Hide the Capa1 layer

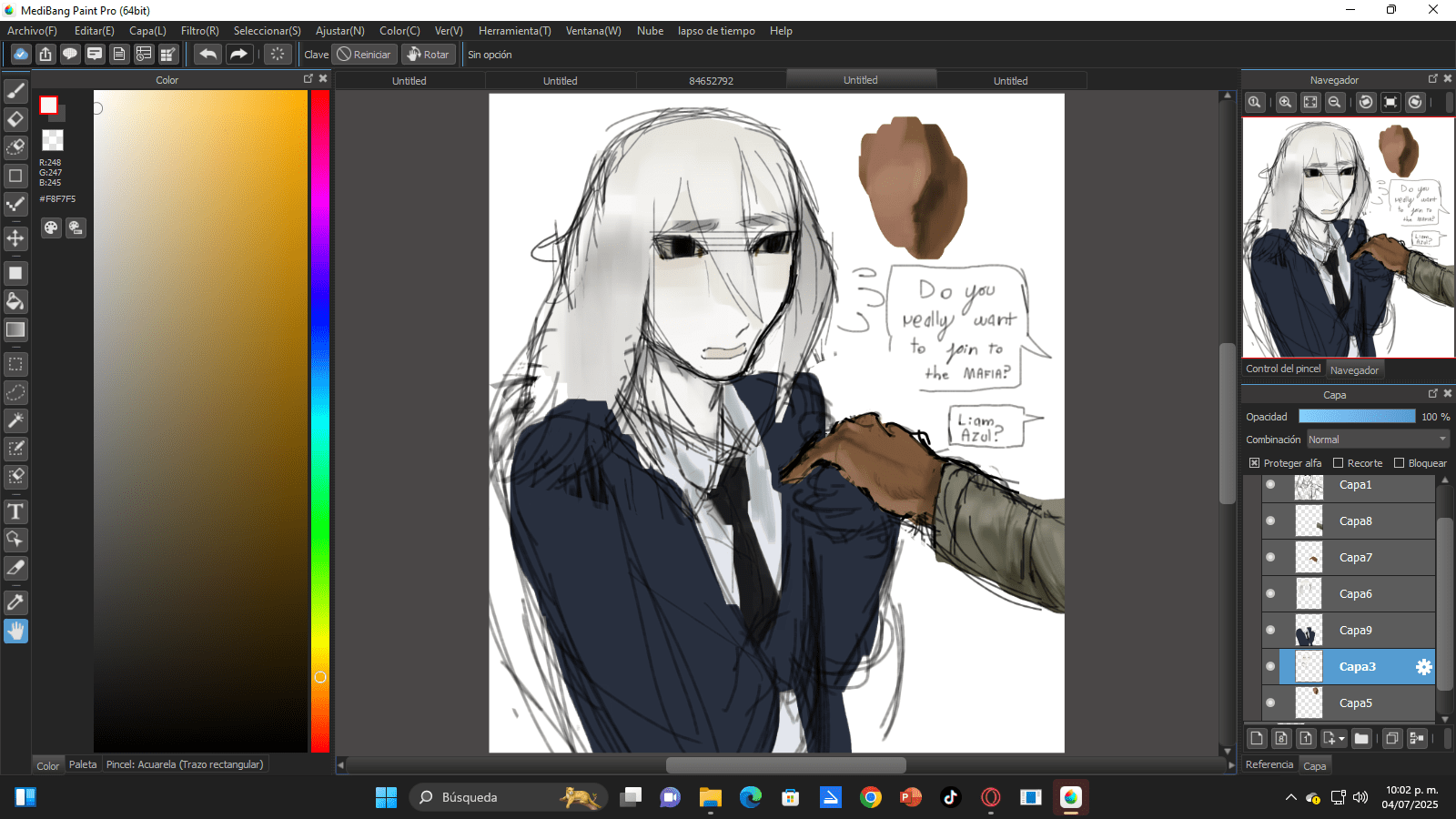point(1270,485)
